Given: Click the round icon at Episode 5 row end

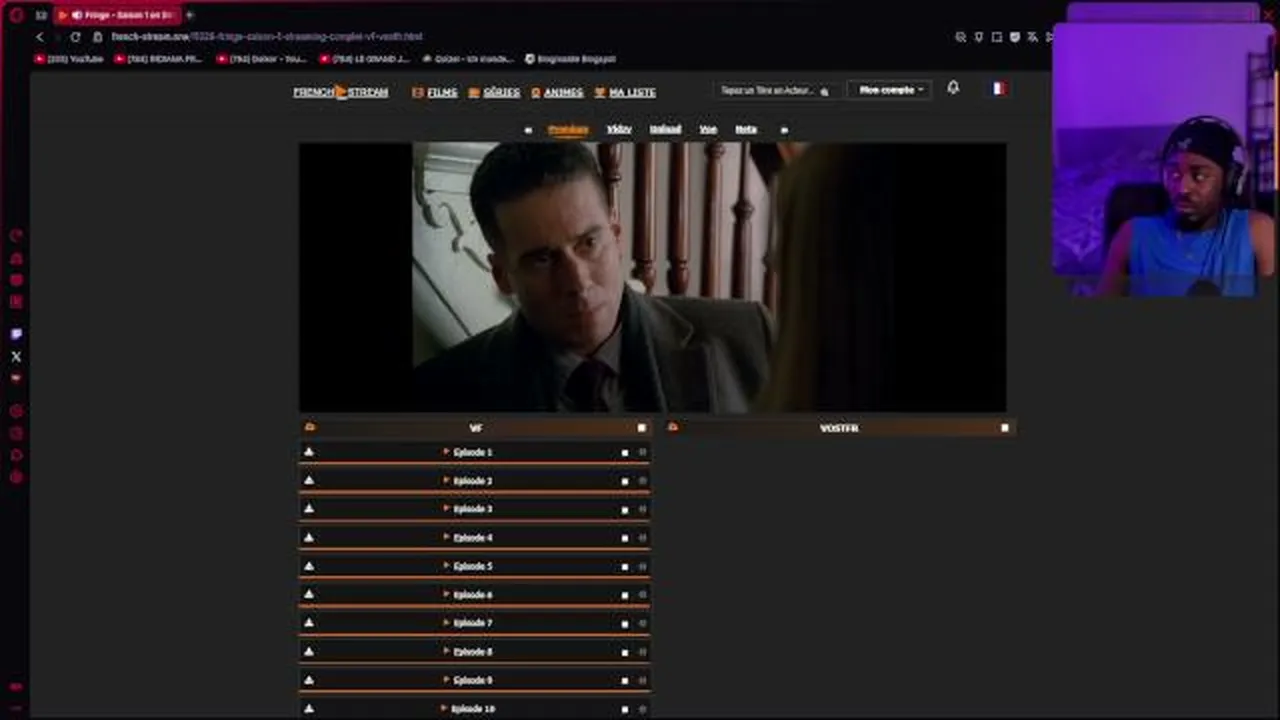Looking at the screenshot, I should point(643,567).
